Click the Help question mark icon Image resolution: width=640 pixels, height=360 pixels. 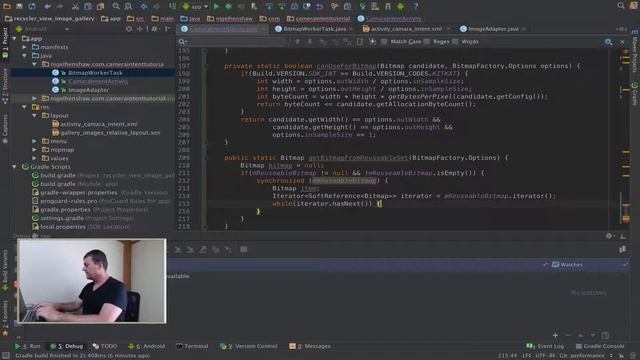pyautogui.click(x=416, y=6)
